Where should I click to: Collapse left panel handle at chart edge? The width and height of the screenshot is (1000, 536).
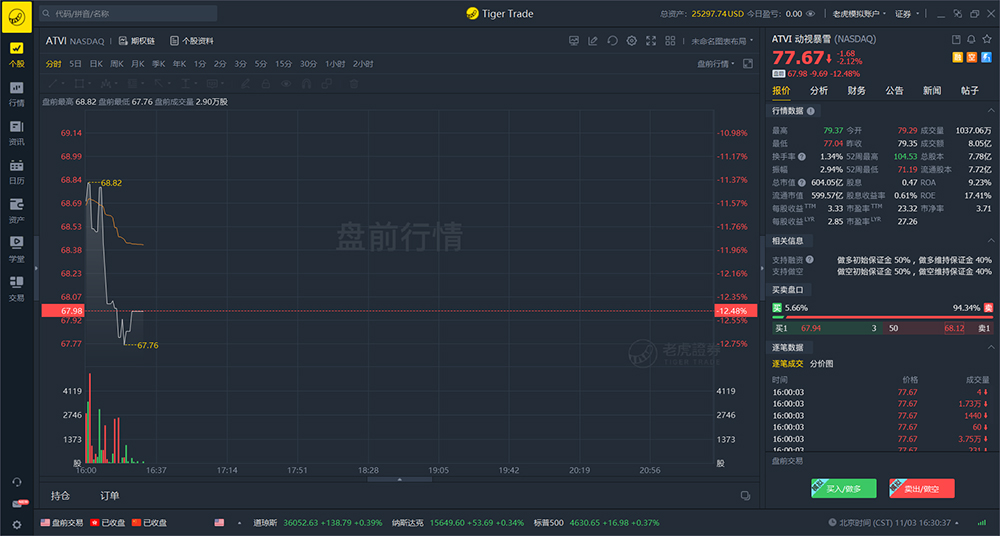tap(36, 268)
